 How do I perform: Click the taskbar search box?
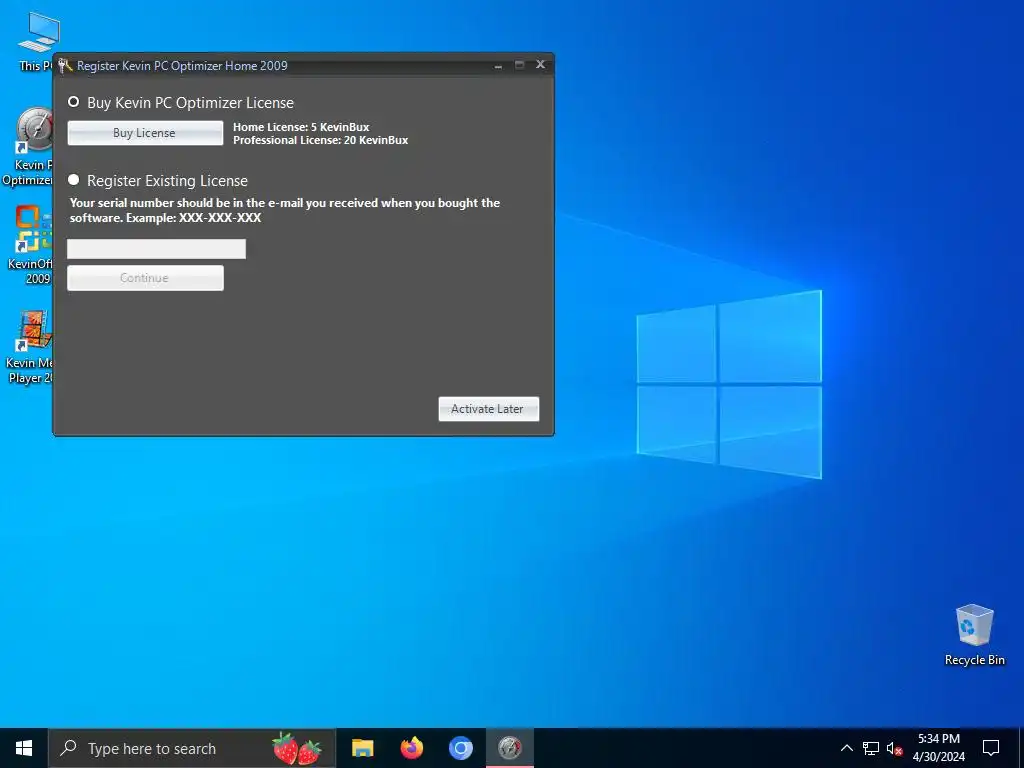point(192,748)
